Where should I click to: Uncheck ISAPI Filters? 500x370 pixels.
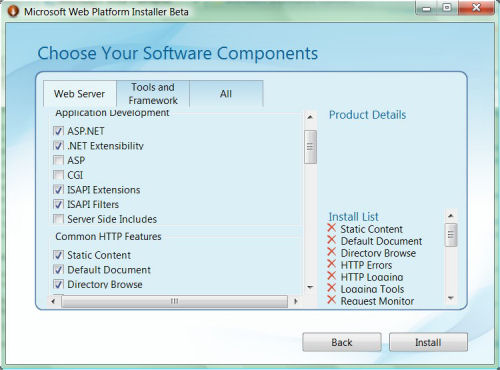(x=58, y=204)
